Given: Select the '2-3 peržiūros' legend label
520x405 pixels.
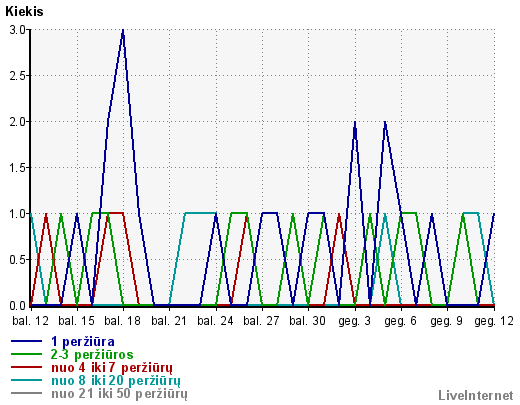Looking at the screenshot, I should [x=92, y=355].
